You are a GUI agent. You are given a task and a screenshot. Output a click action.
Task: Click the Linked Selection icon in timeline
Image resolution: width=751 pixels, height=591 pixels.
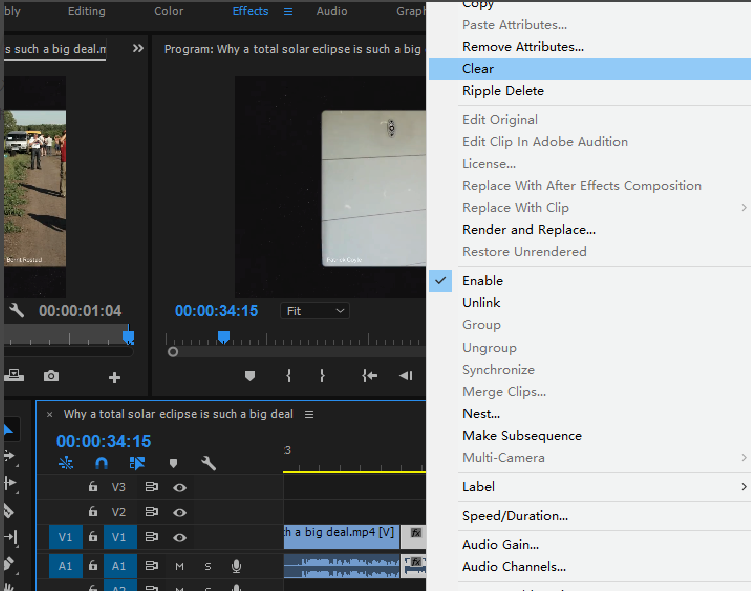pyautogui.click(x=137, y=463)
